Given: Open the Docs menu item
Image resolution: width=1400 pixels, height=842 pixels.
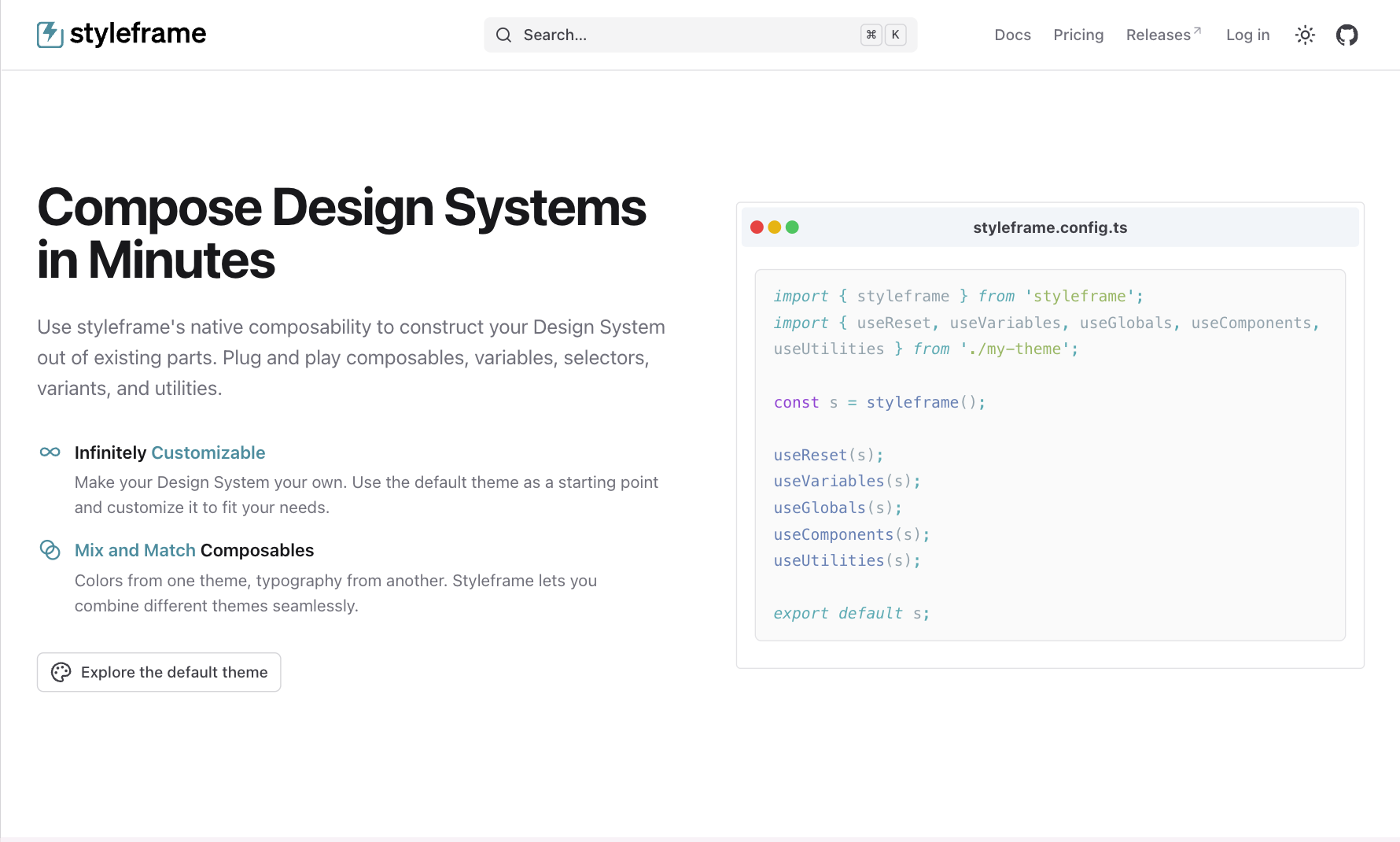Looking at the screenshot, I should pos(1012,35).
